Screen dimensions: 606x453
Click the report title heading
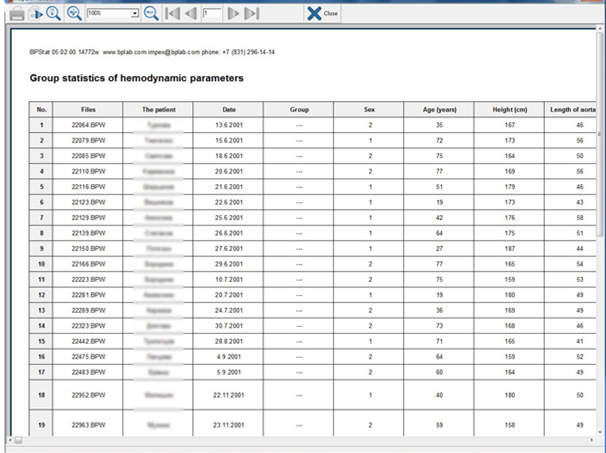(x=136, y=78)
